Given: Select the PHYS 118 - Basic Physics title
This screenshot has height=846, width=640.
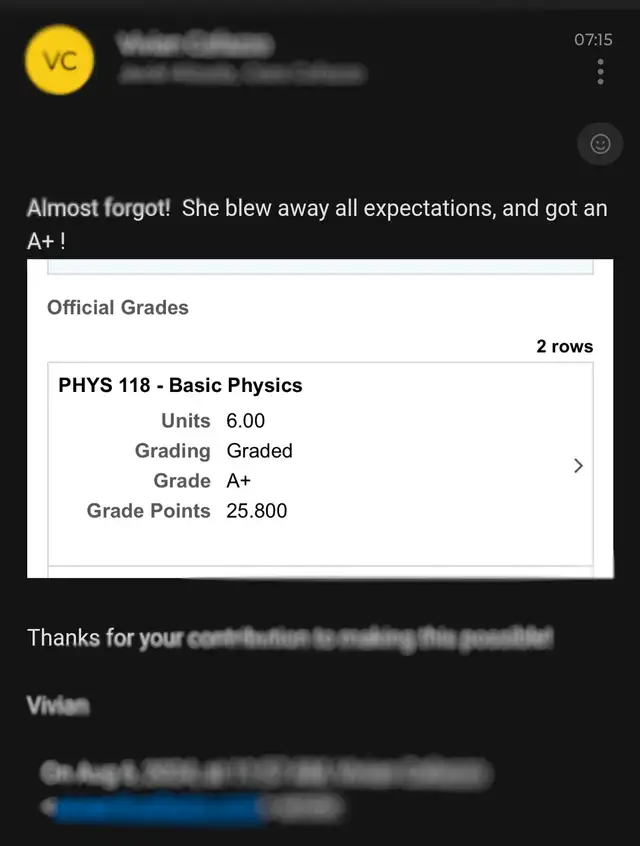Looking at the screenshot, I should pyautogui.click(x=180, y=385).
